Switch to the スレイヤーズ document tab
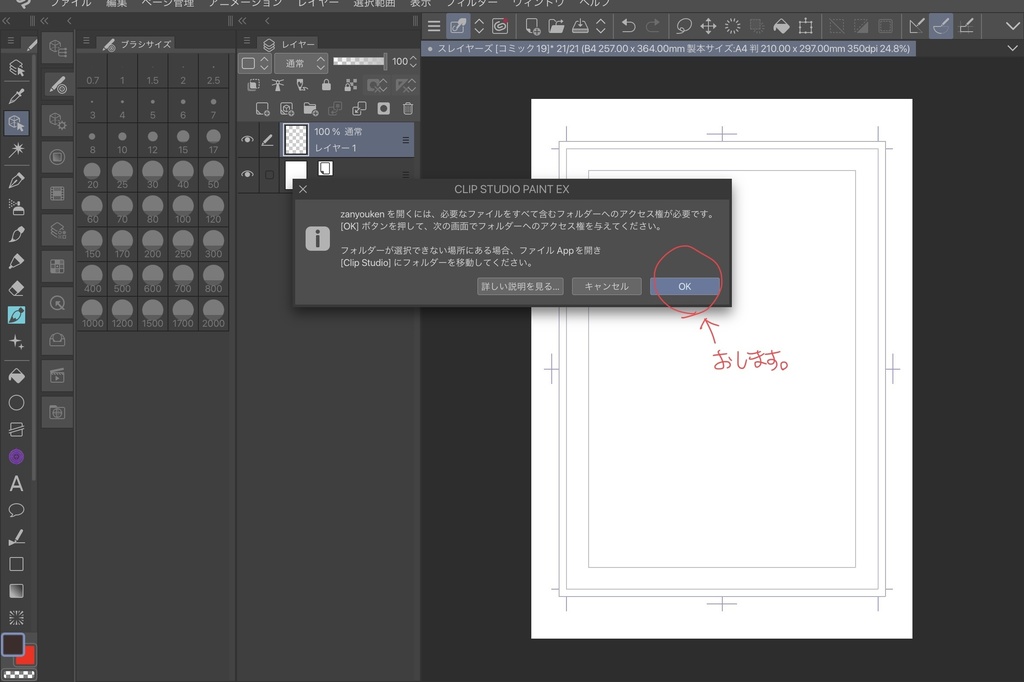The width and height of the screenshot is (1024, 682). pyautogui.click(x=669, y=48)
